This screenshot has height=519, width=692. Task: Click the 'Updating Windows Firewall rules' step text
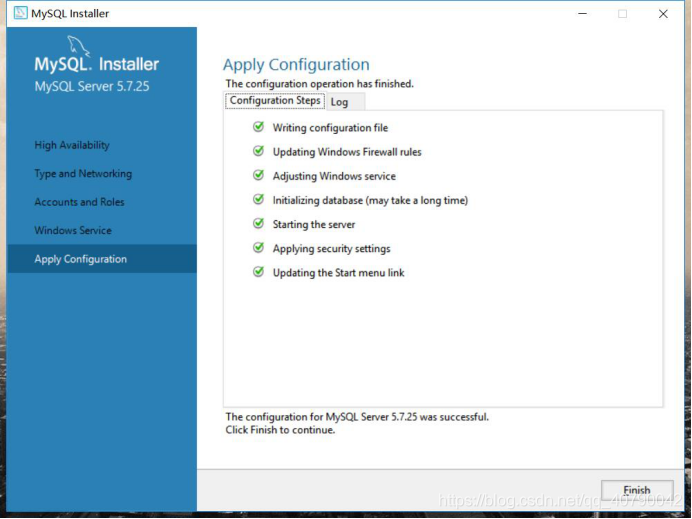[x=347, y=152]
